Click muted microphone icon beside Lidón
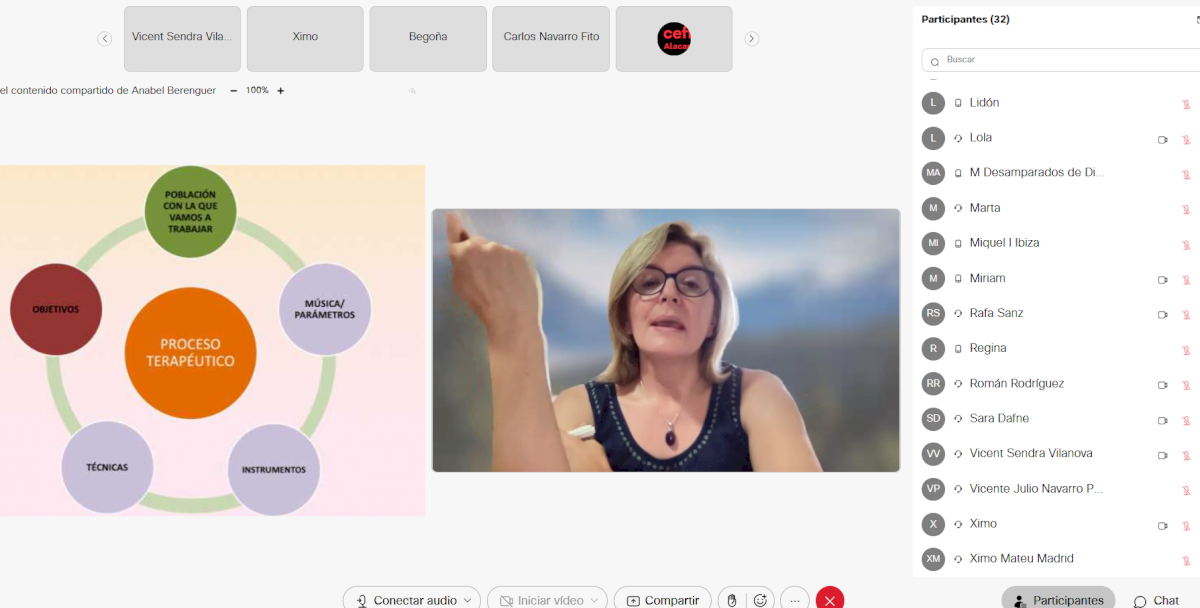Viewport: 1200px width, 608px height. point(1186,104)
